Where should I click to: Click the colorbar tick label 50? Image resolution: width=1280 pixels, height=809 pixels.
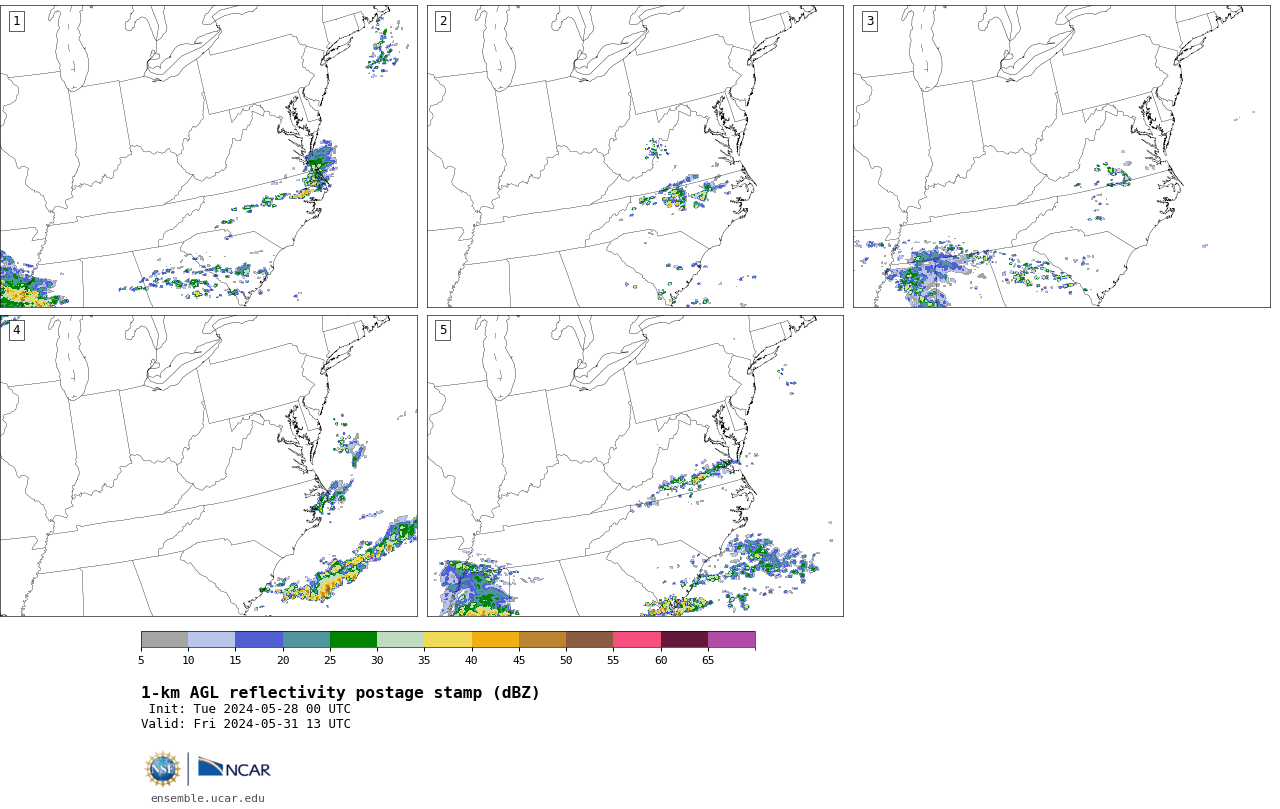pos(566,660)
